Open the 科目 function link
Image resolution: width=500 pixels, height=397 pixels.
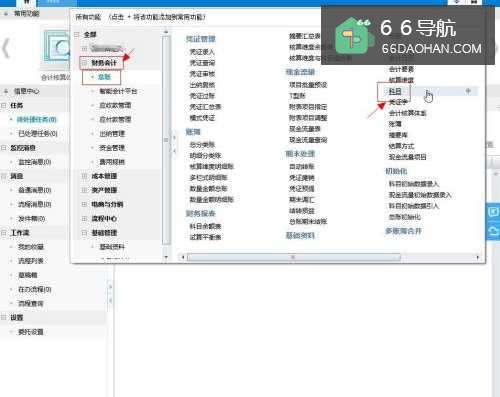coord(395,91)
